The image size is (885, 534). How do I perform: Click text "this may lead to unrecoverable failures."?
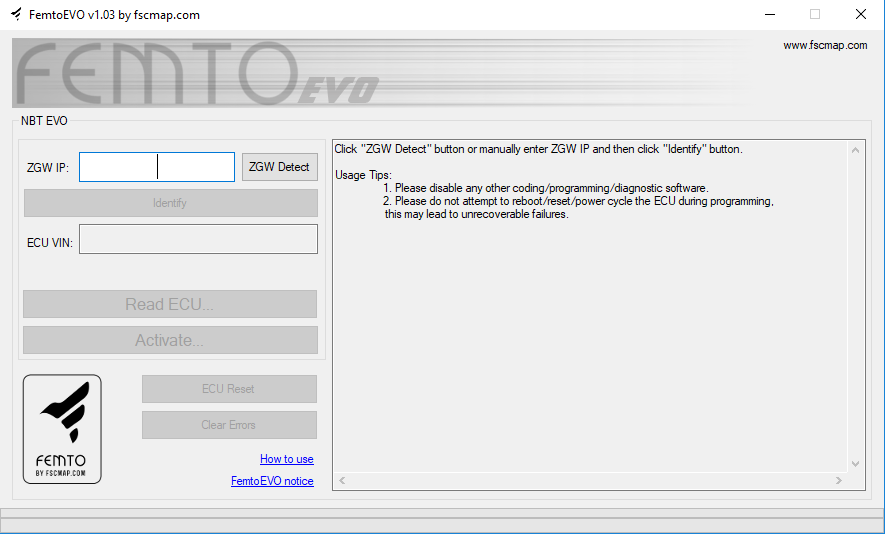point(476,214)
